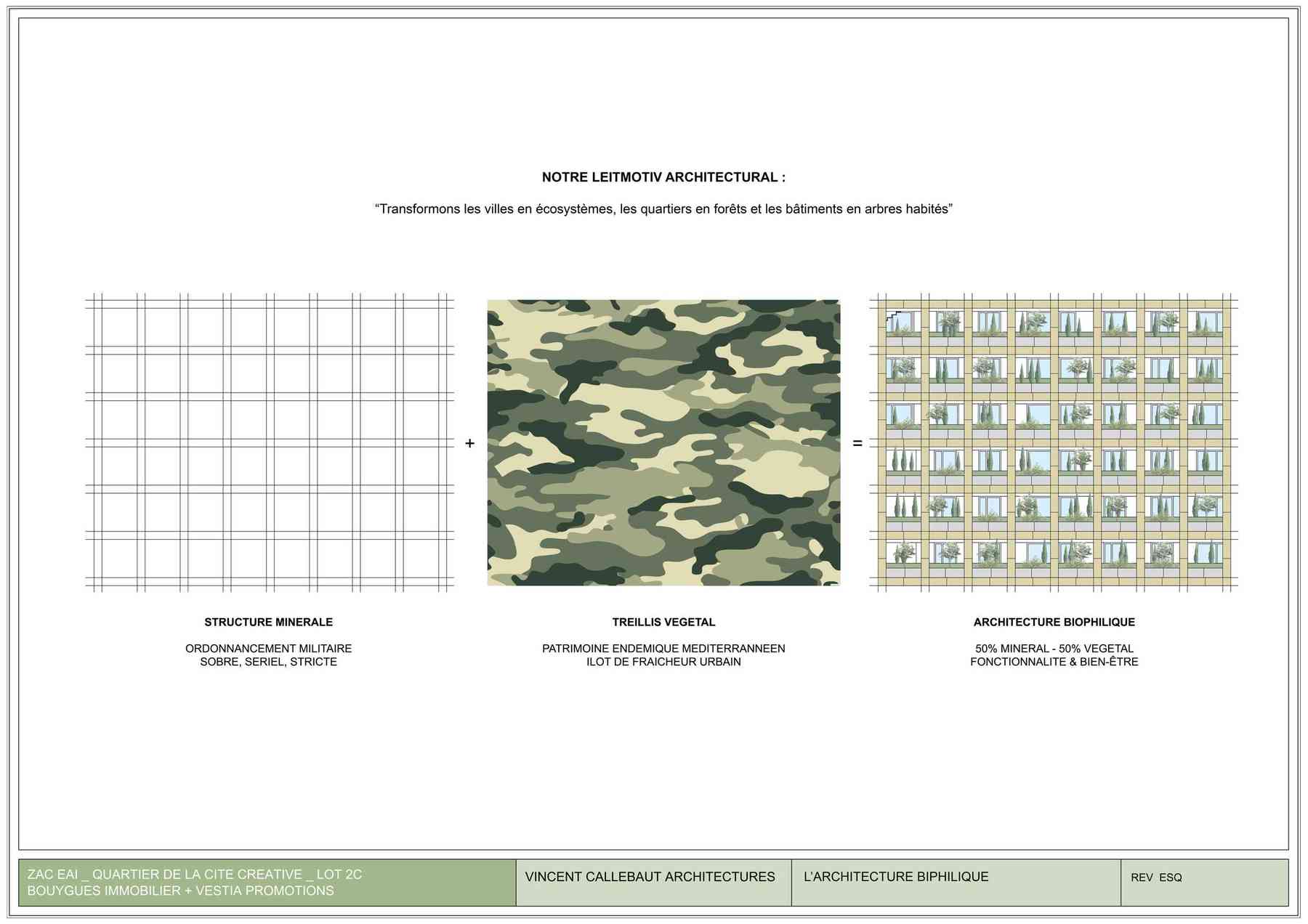Image resolution: width=1308 pixels, height=924 pixels.
Task: Click the "50% MINERAL - 50% VEGETAL" text
Action: pyautogui.click(x=1054, y=649)
